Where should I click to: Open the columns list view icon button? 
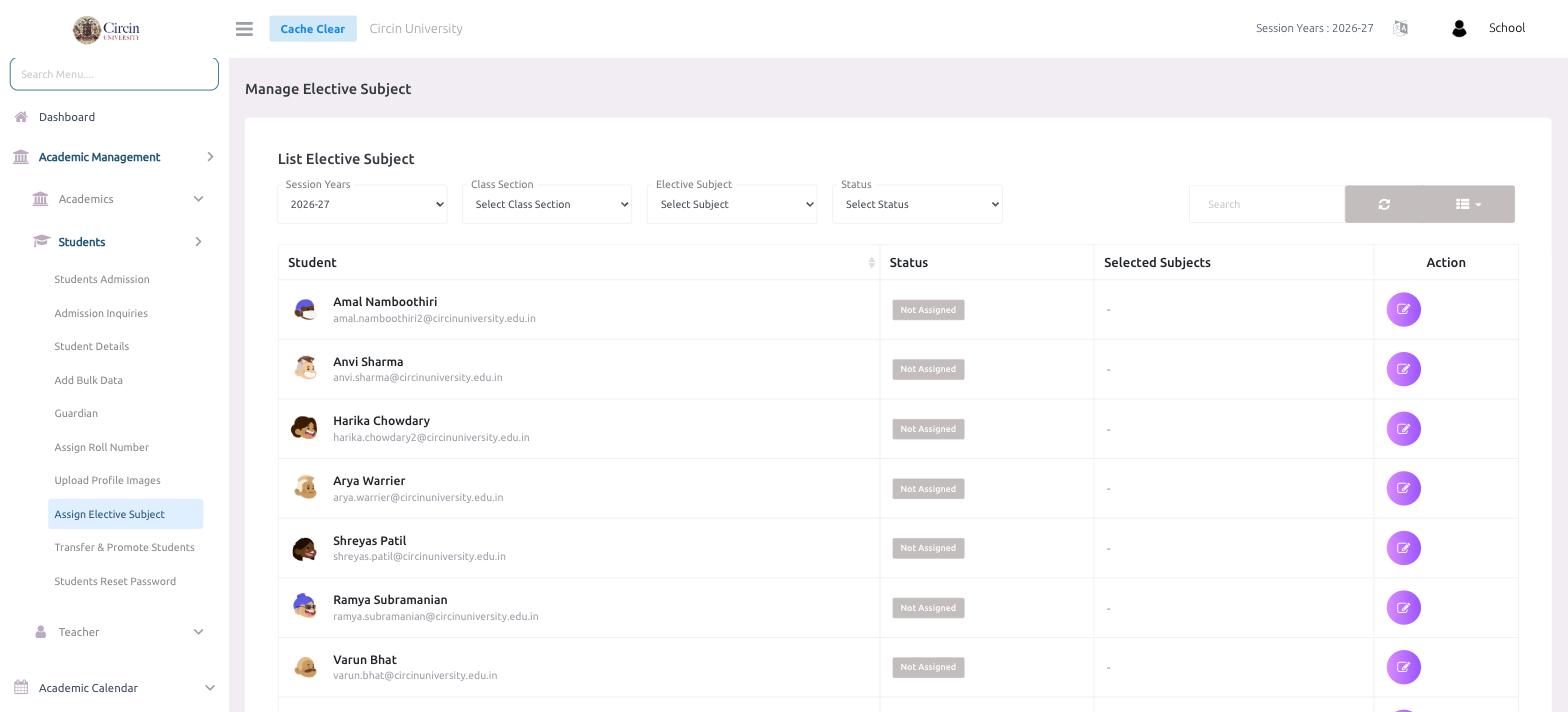1469,204
